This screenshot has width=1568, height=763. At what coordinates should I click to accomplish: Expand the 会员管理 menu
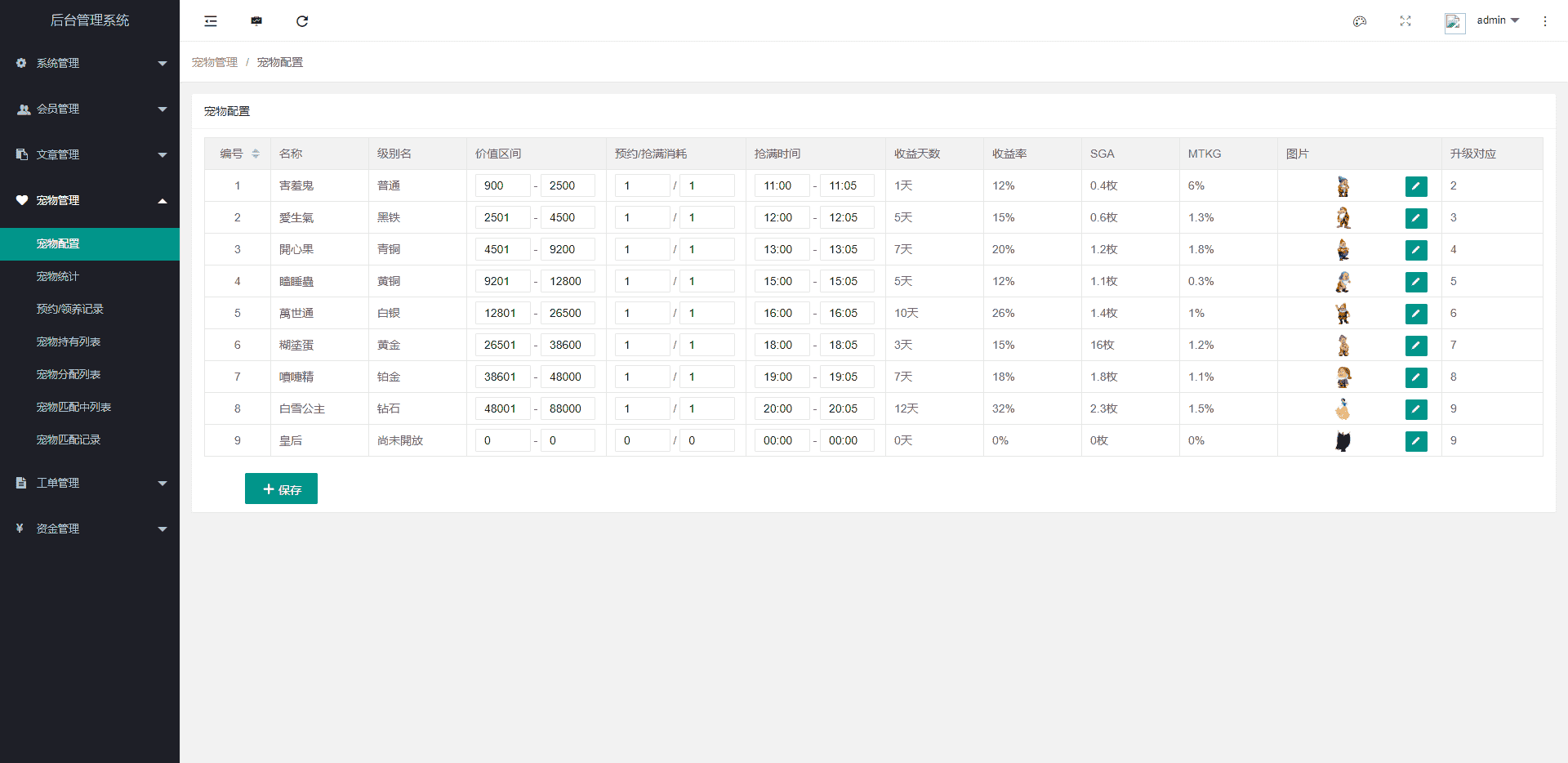point(90,109)
